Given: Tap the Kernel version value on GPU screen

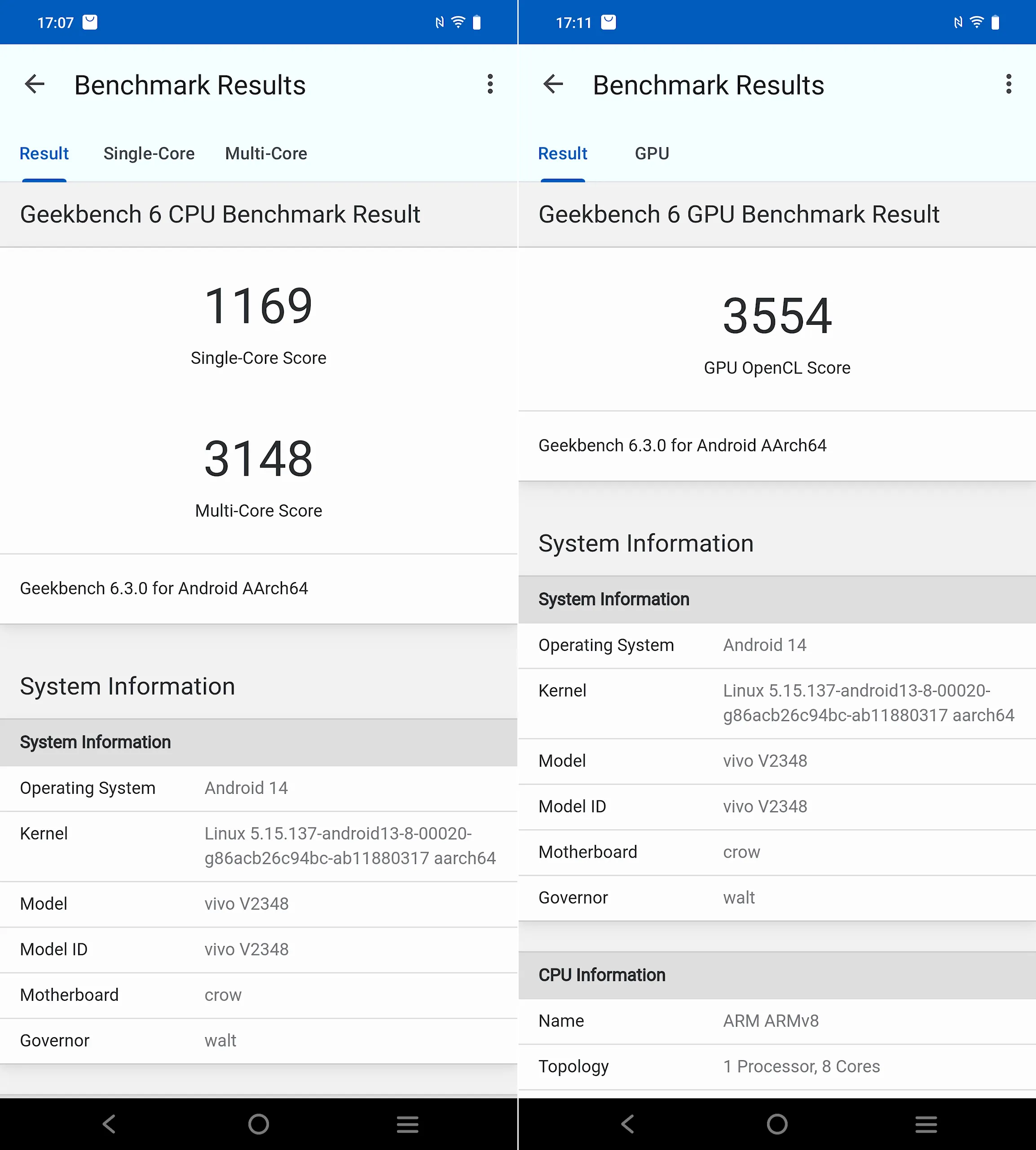Looking at the screenshot, I should click(868, 703).
